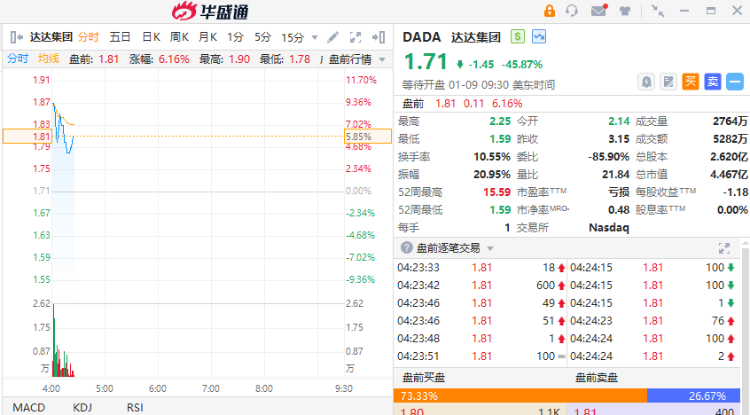Click the 盘前买盘 header

[424, 378]
